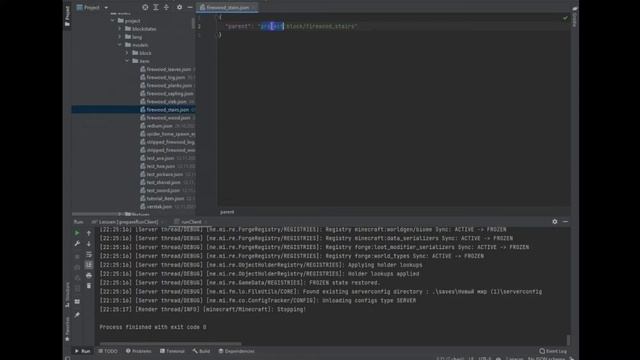
Task: Hide the Project tool window with minus icon
Action: 190,7
